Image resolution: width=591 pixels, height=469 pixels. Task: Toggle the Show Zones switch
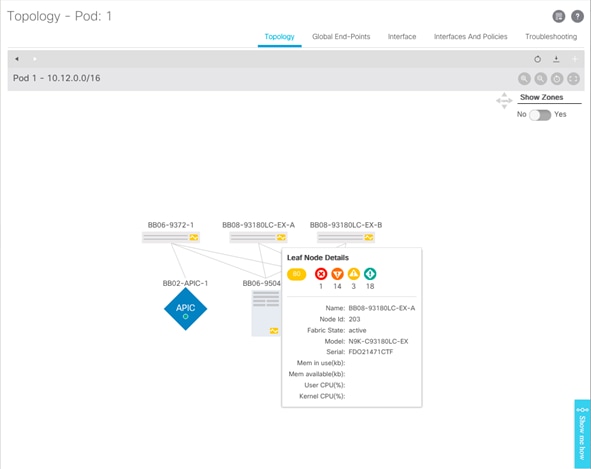(x=540, y=115)
